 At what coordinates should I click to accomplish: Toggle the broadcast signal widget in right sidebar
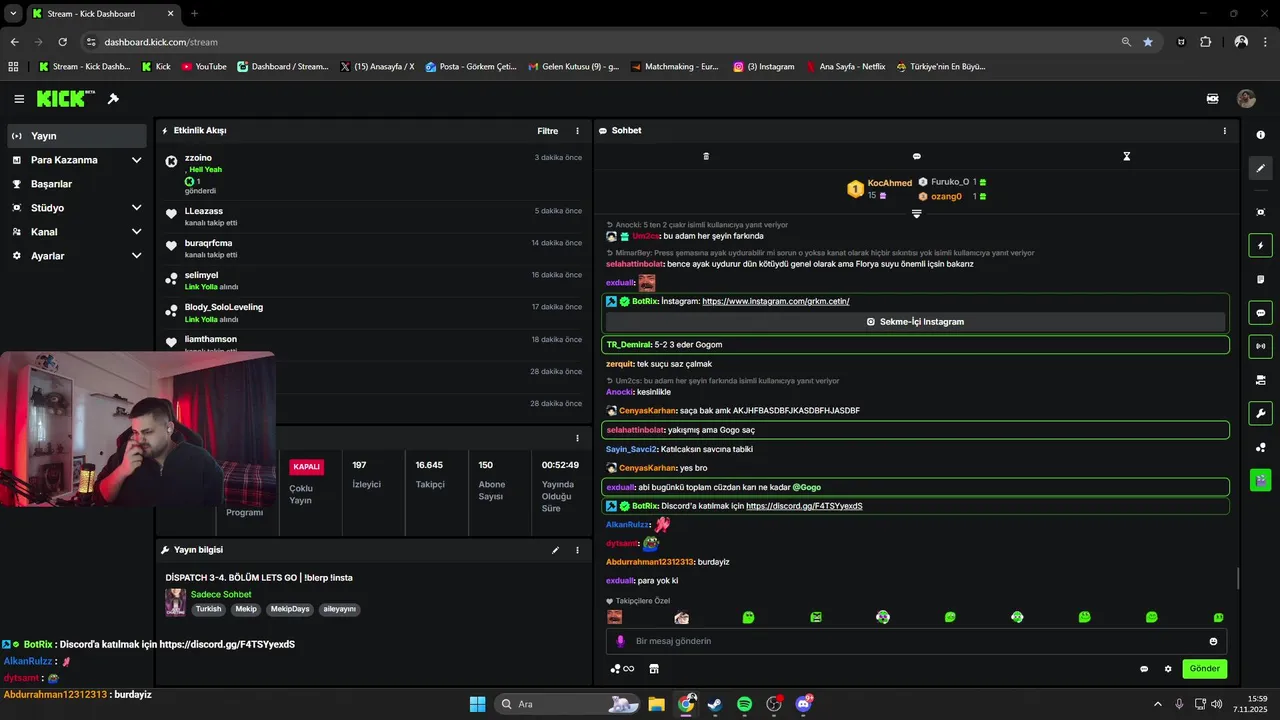[1260, 346]
